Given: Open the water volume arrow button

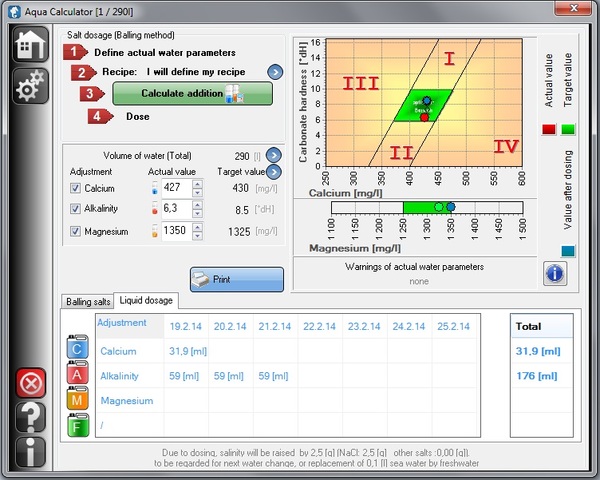Looking at the screenshot, I should pyautogui.click(x=273, y=156).
